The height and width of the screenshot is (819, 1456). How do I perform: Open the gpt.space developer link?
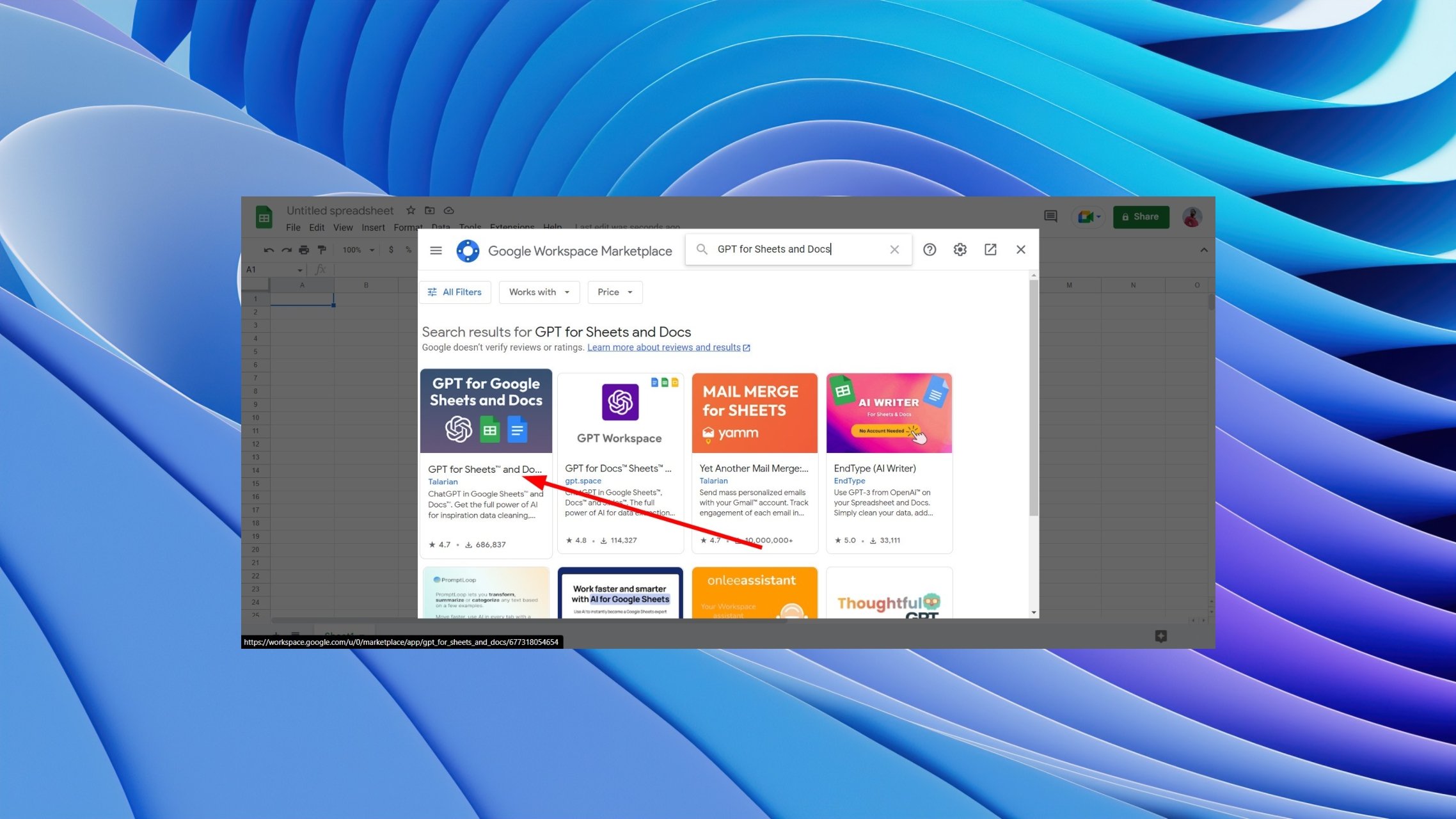583,481
